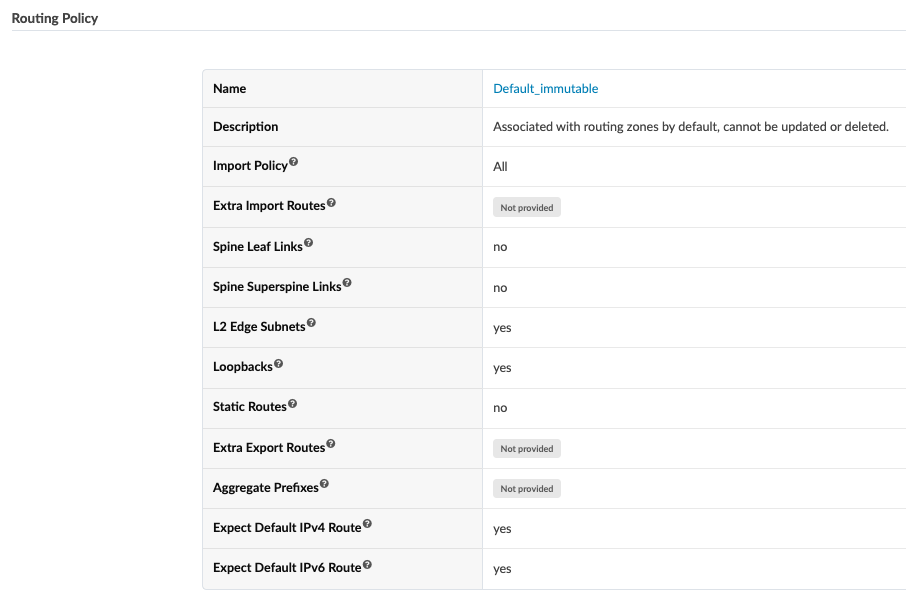Click the Extra Export Routes label
The image size is (906, 602).
click(269, 448)
